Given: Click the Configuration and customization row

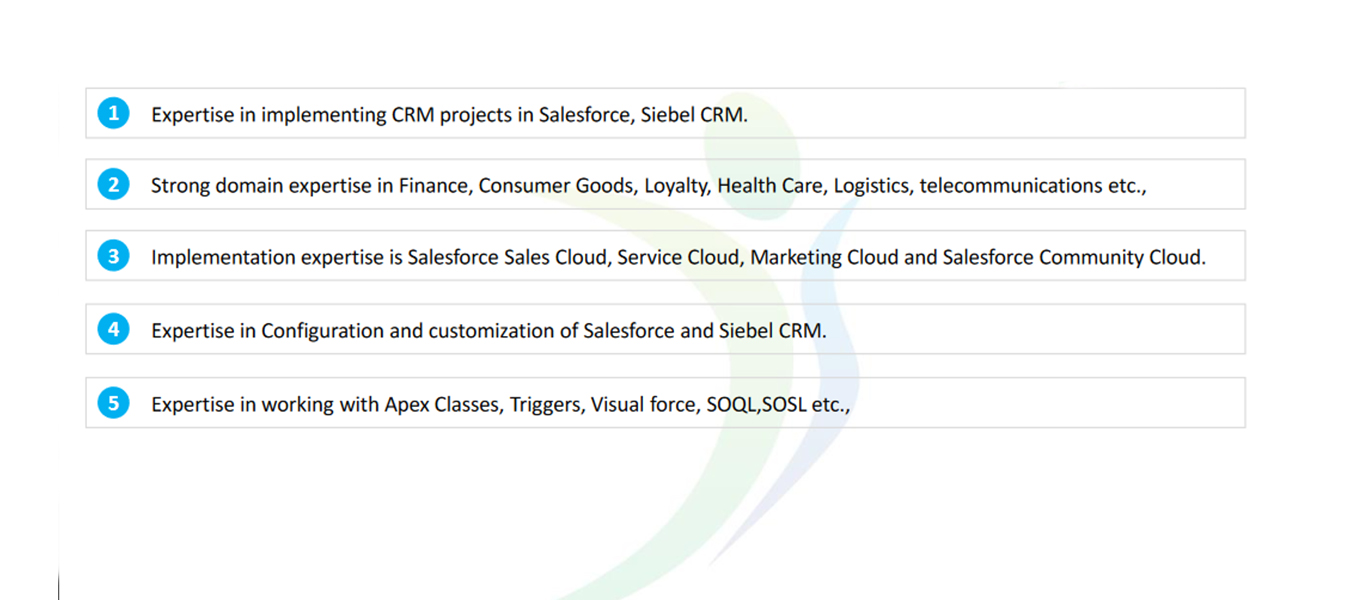Looking at the screenshot, I should coord(665,329).
